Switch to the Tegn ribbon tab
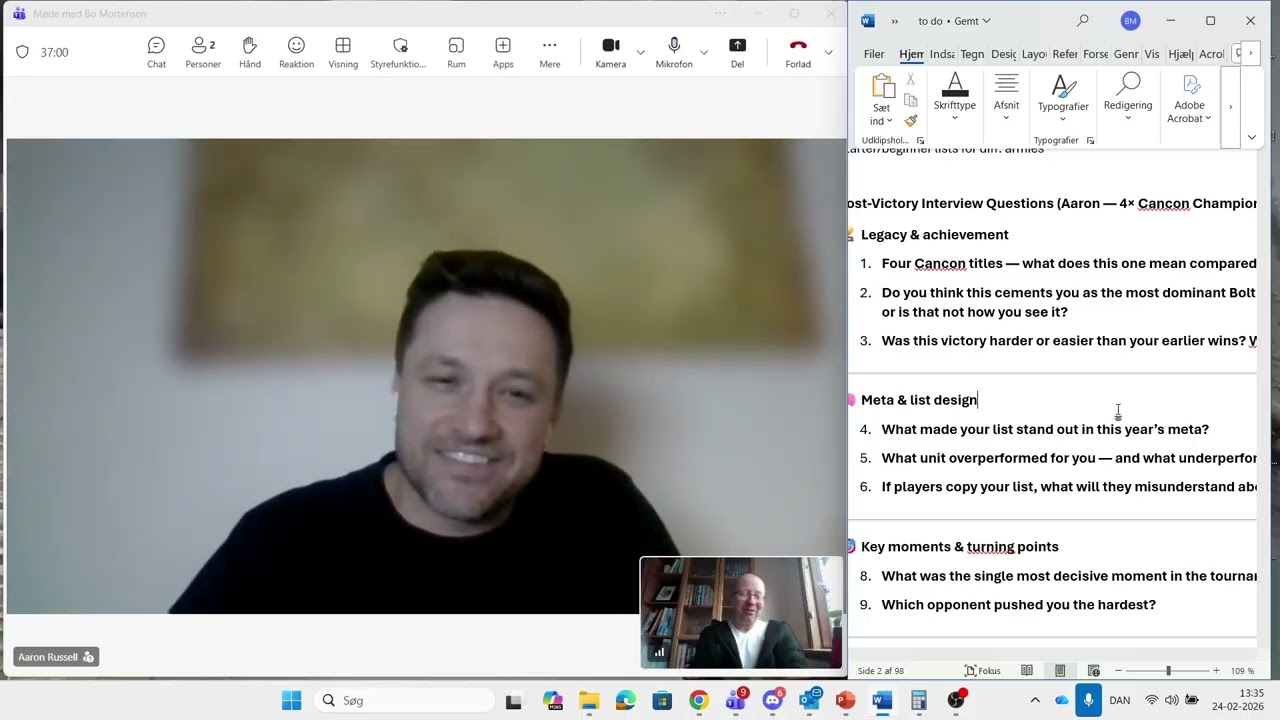 click(972, 54)
